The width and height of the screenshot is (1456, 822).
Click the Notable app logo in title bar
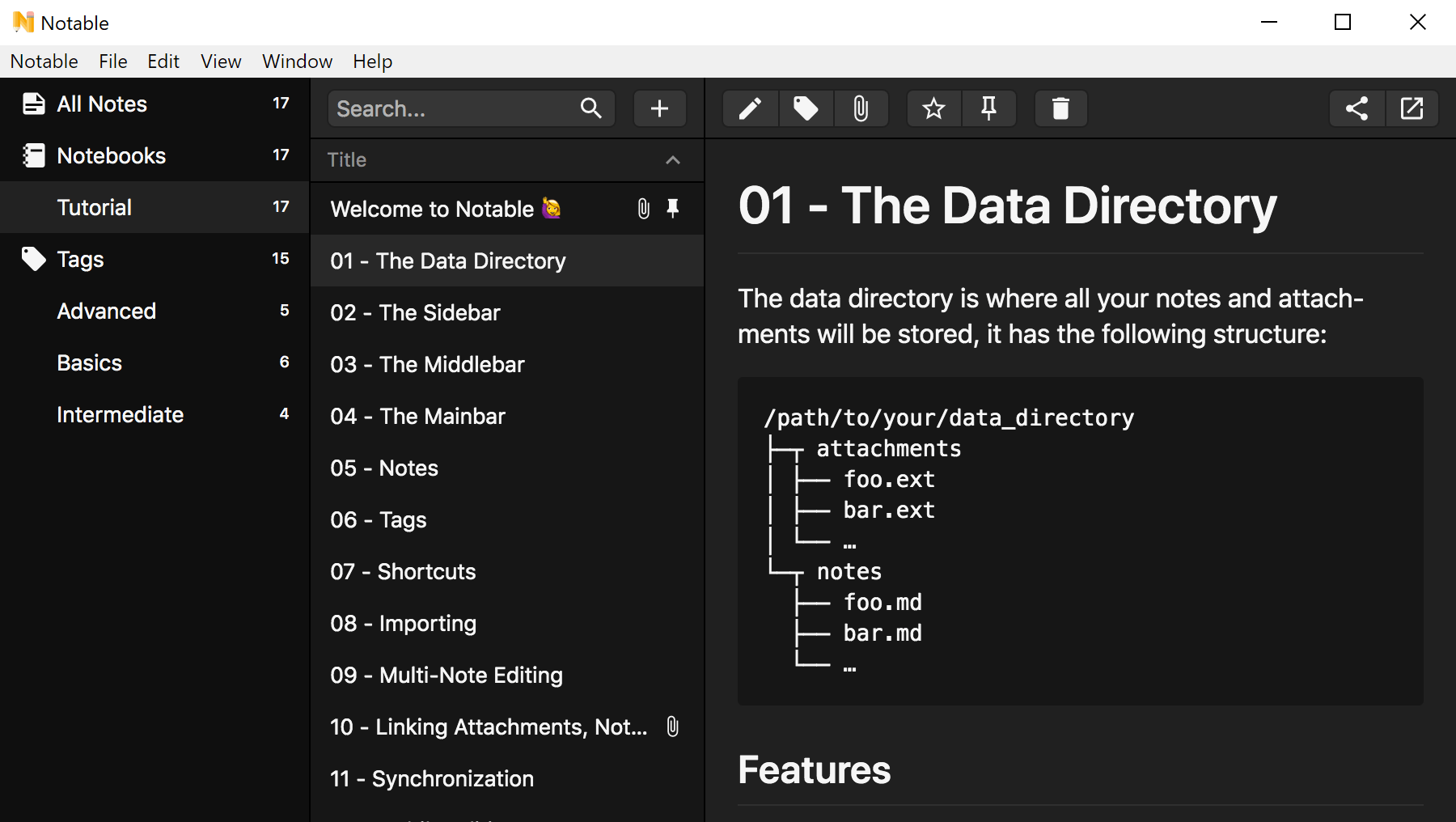(x=23, y=22)
